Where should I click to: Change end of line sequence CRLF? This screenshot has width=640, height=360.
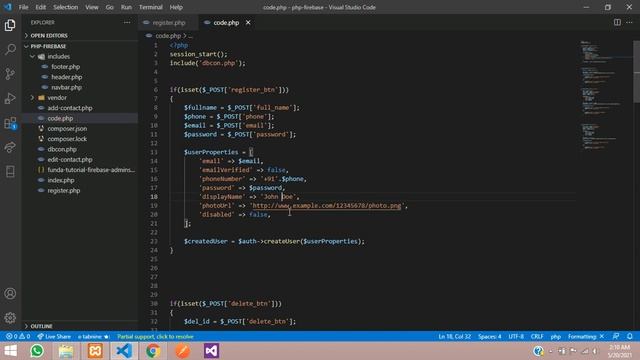(x=537, y=337)
